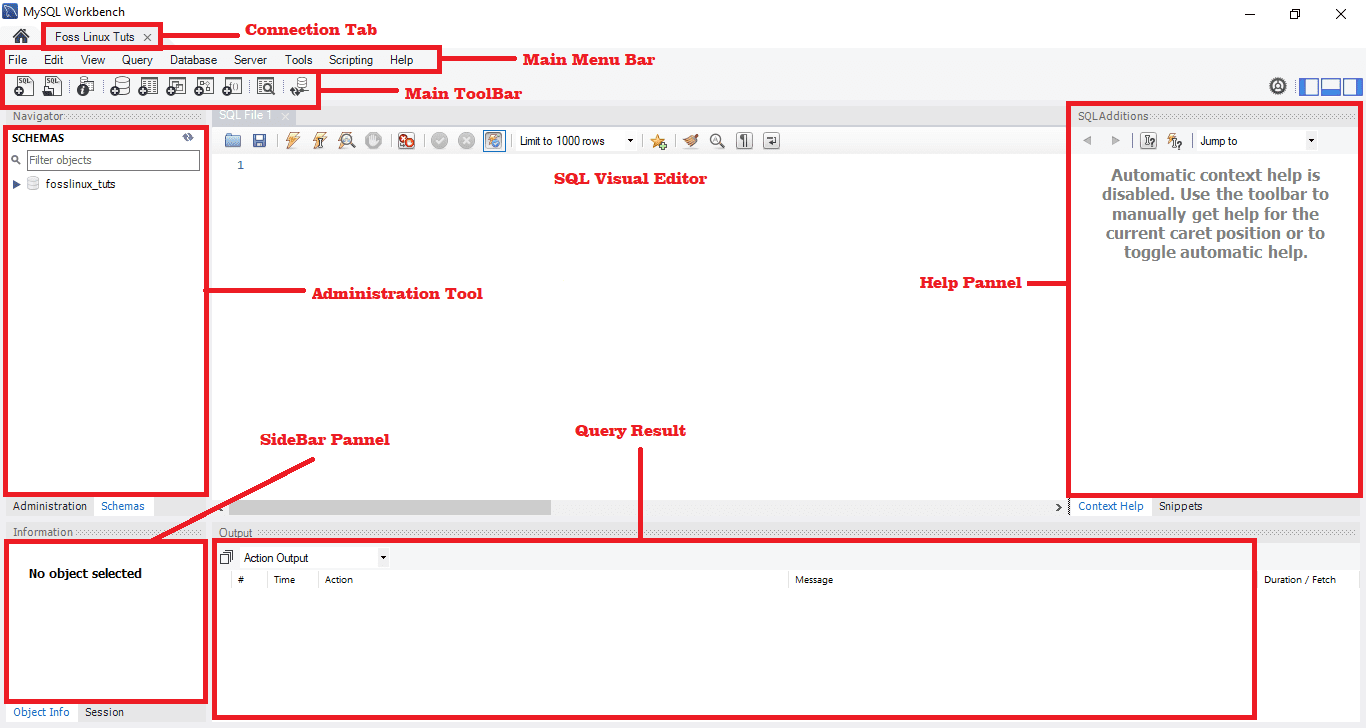
Task: Open the Limit to 1000 rows dropdown
Action: click(x=576, y=141)
